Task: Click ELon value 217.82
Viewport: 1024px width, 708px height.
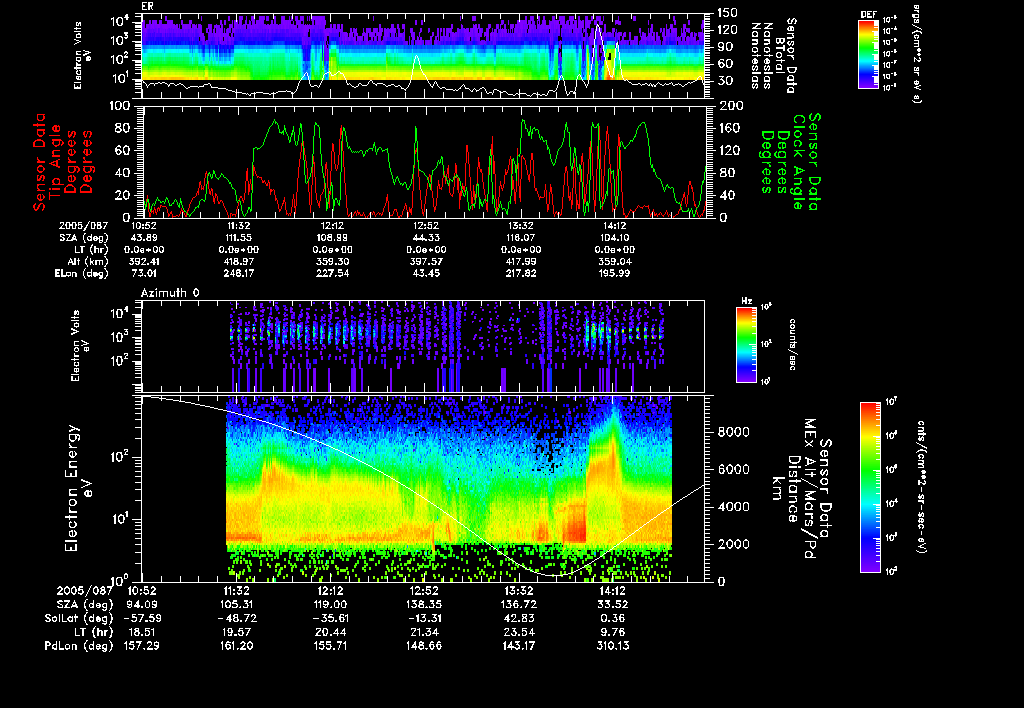Action: click(x=520, y=274)
